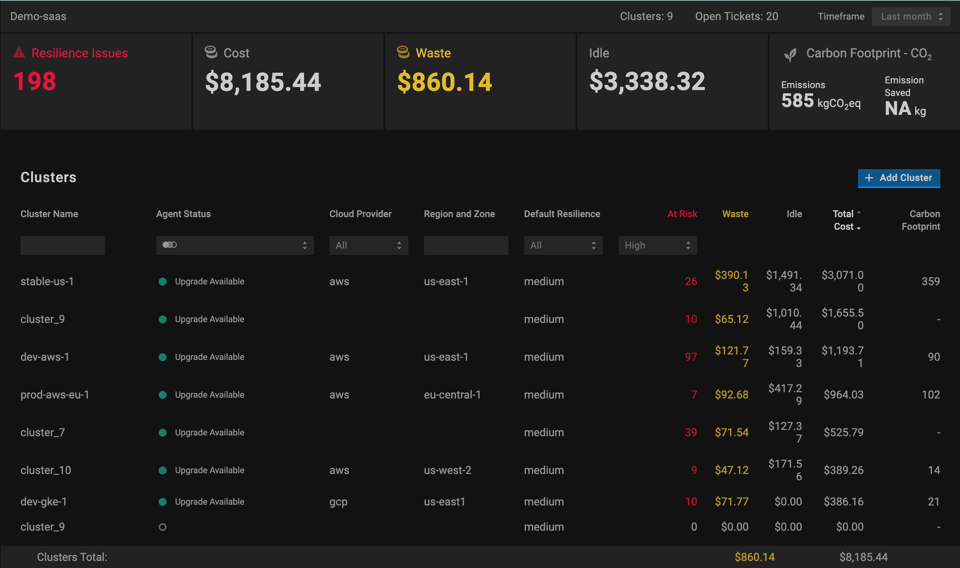The height and width of the screenshot is (568, 960).
Task: Click waste value $92.68 for prod-aws-eu-1
Action: click(732, 395)
